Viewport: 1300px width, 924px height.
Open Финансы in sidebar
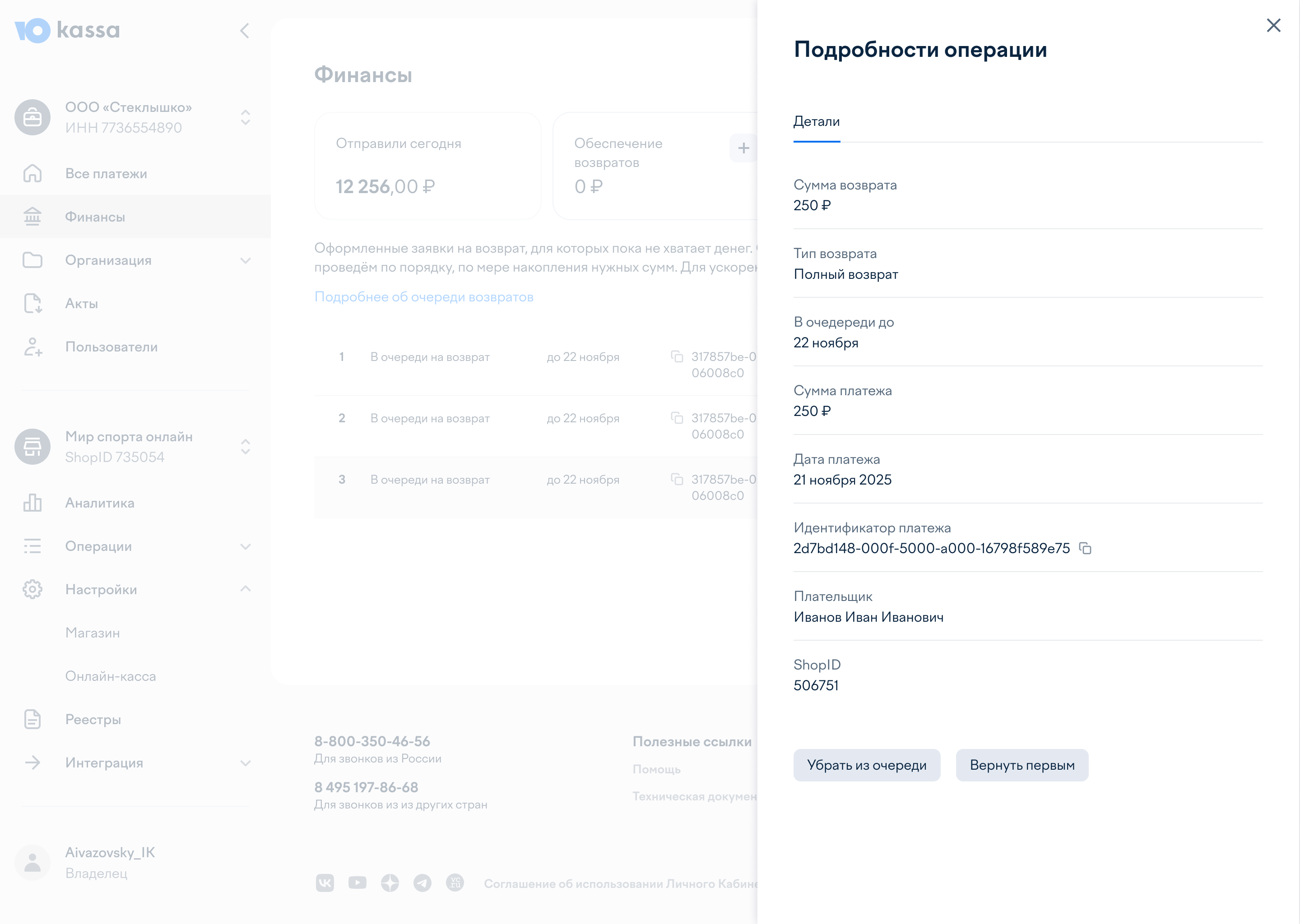pyautogui.click(x=135, y=217)
